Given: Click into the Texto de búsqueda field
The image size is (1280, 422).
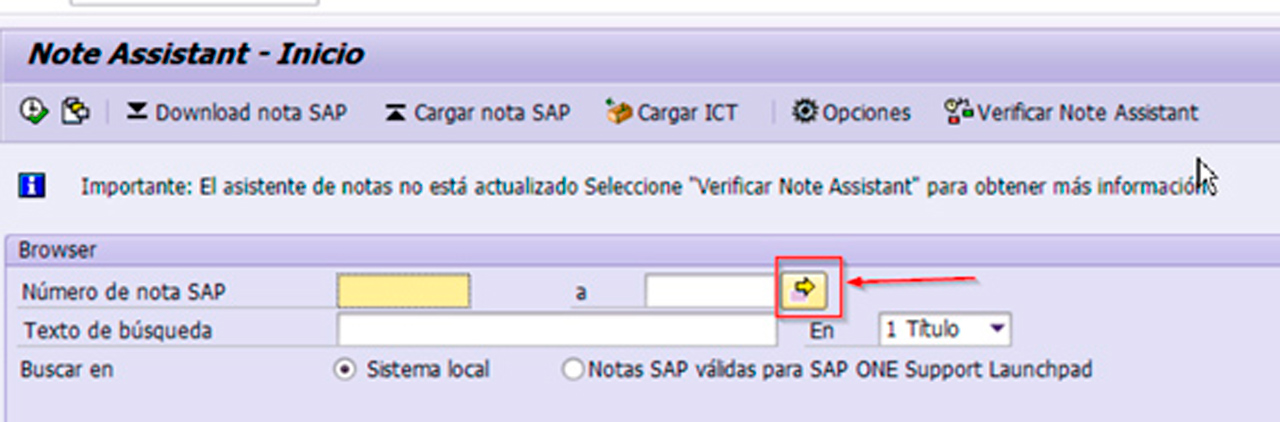Looking at the screenshot, I should (x=556, y=330).
